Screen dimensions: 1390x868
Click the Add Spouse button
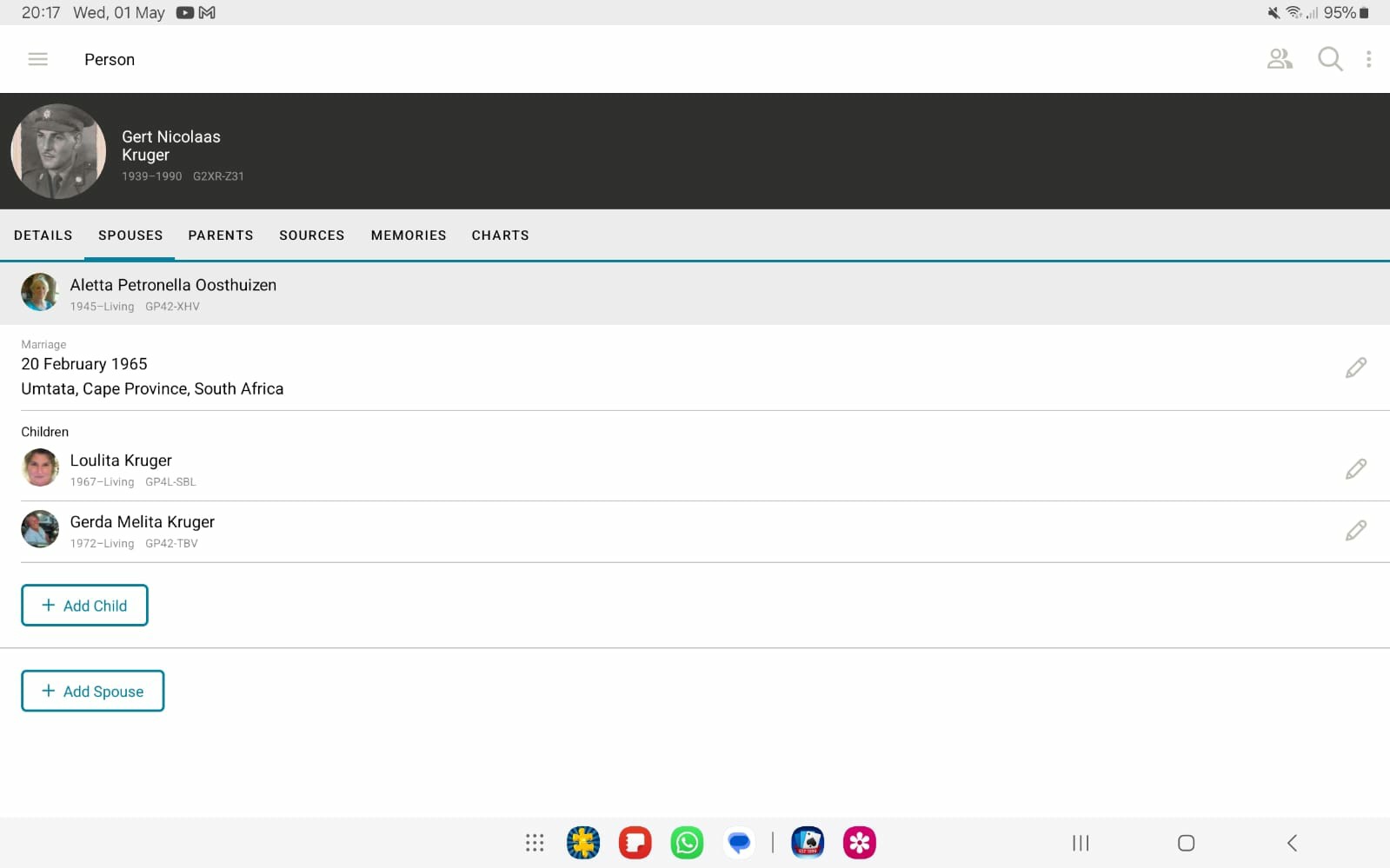[x=93, y=691]
